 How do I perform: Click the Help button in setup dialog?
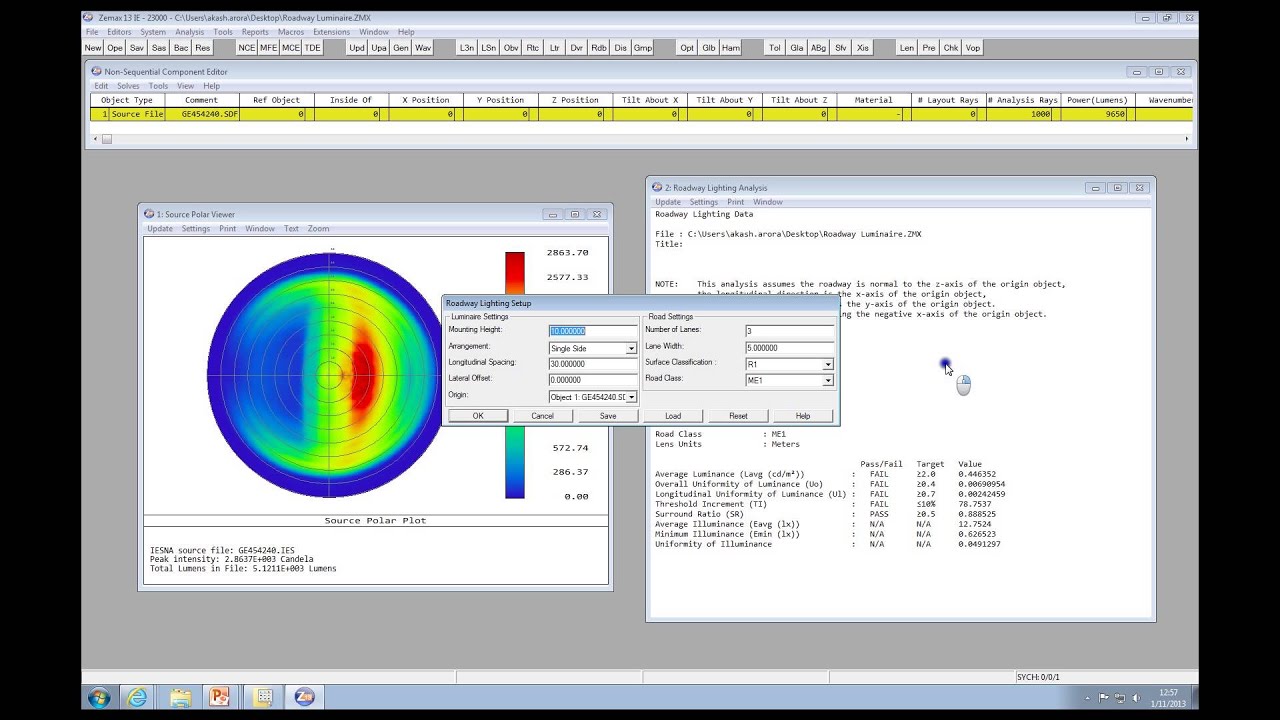tap(803, 416)
